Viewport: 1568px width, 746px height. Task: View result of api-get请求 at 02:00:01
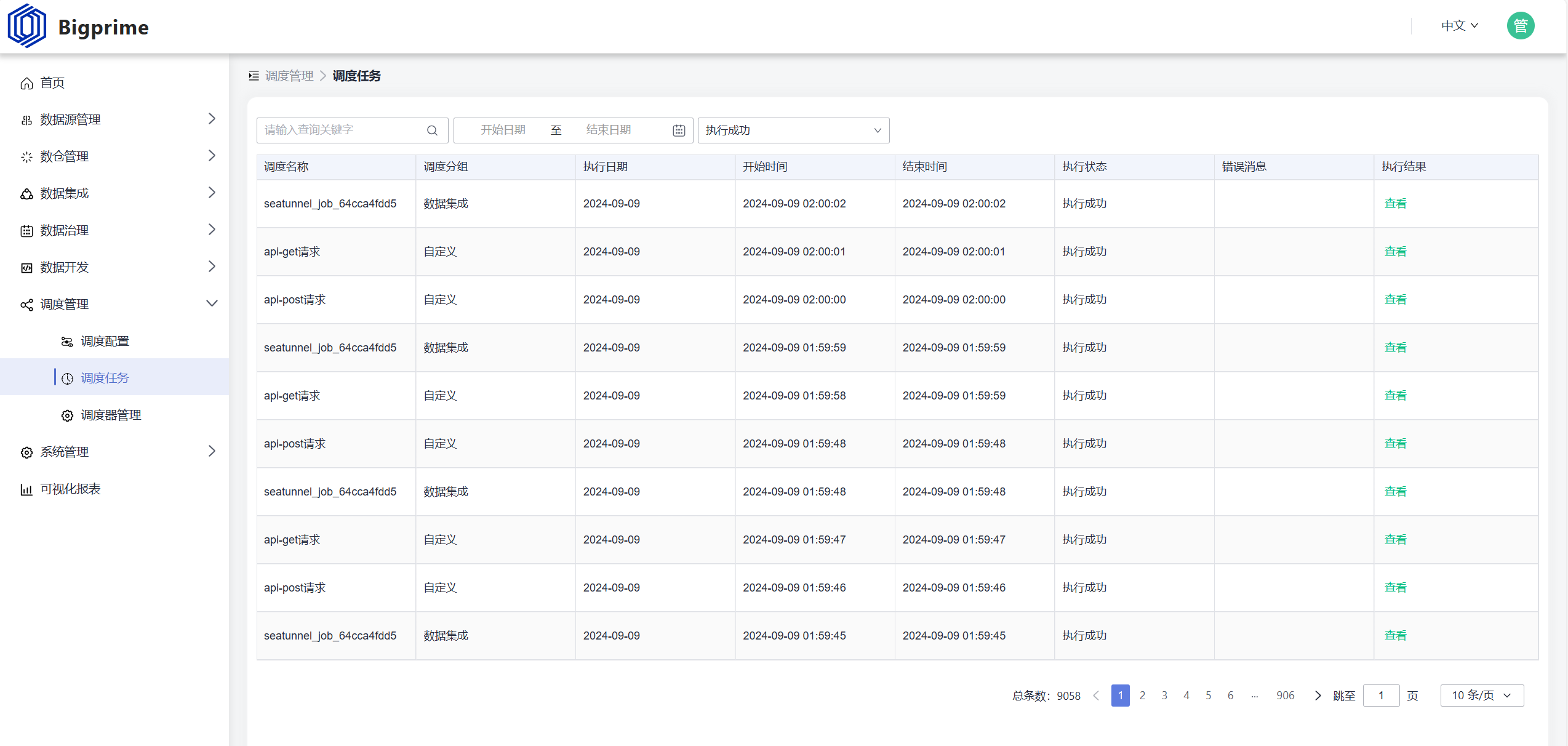tap(1395, 252)
